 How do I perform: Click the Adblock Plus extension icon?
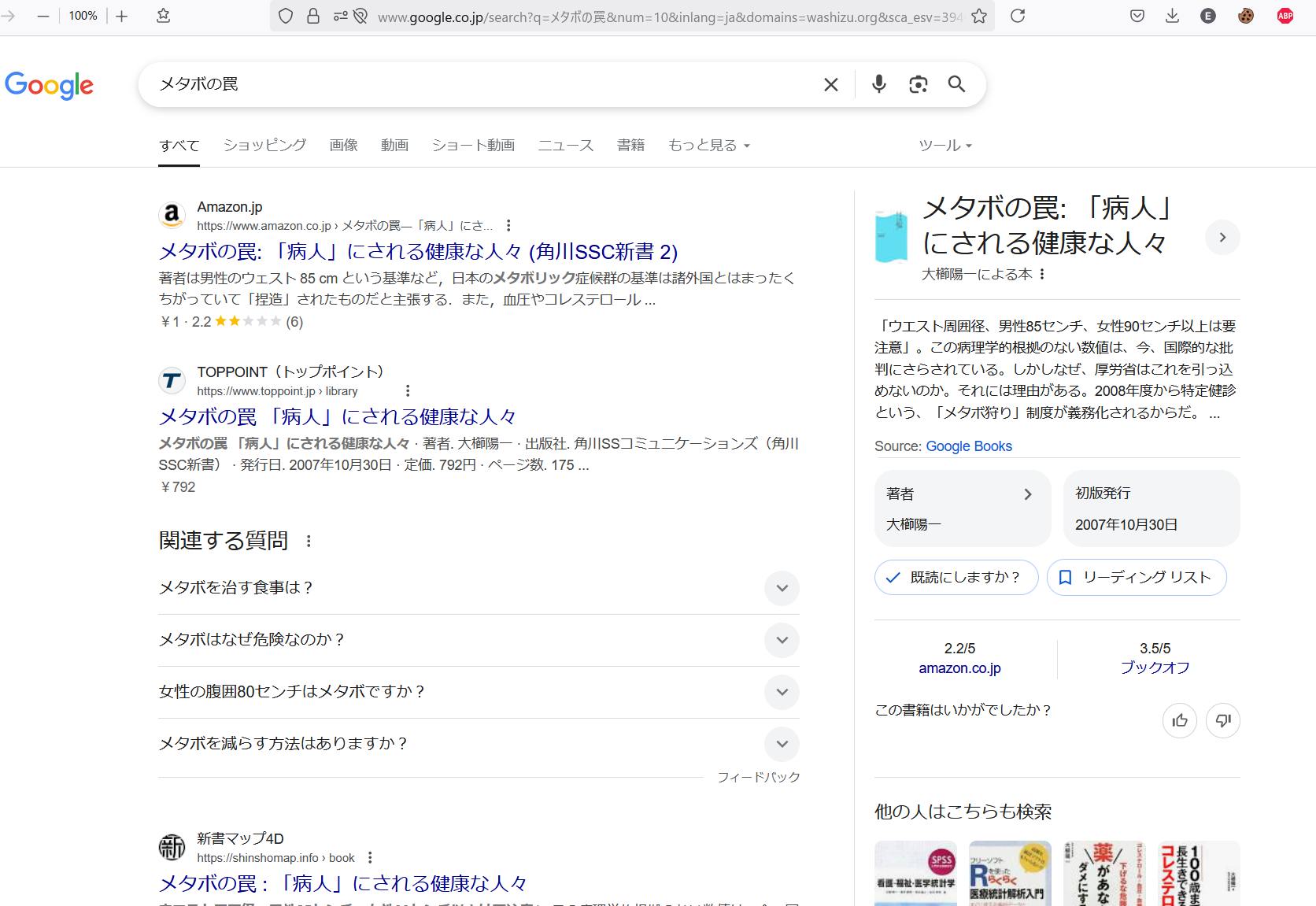click(x=1285, y=16)
